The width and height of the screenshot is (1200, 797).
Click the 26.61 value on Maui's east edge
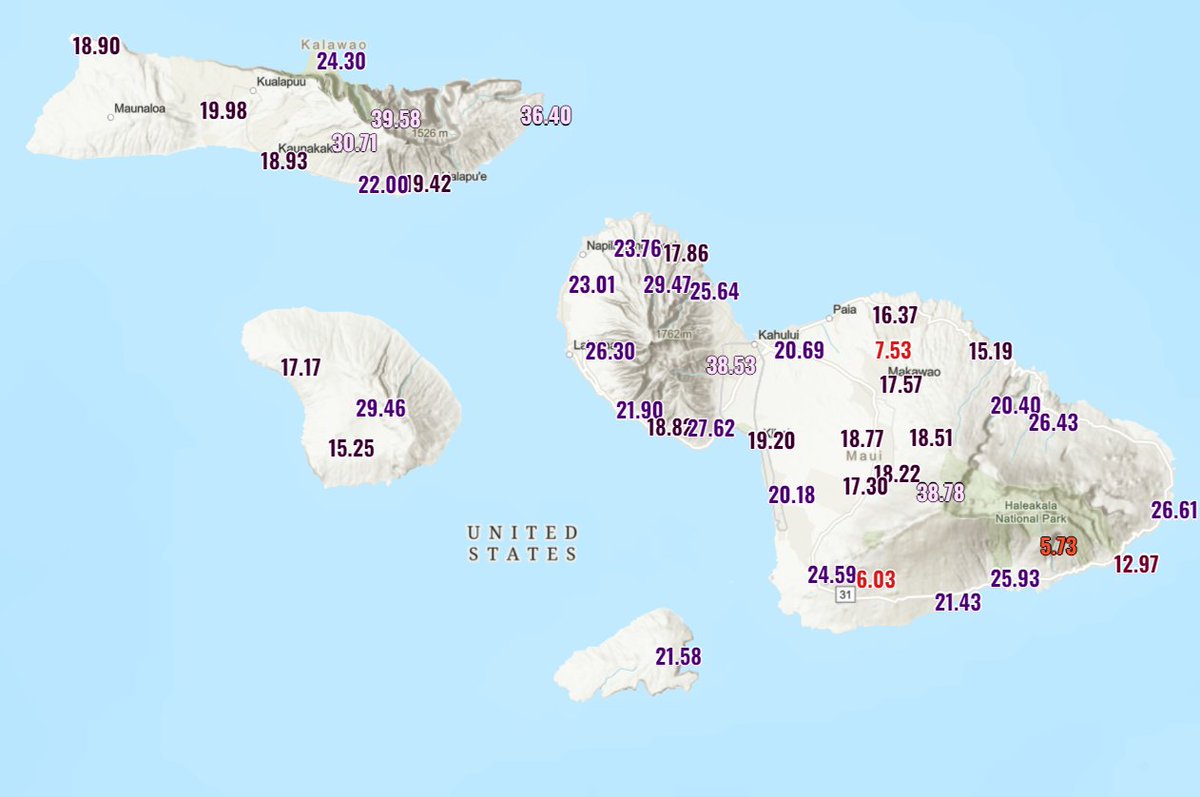tap(1174, 510)
